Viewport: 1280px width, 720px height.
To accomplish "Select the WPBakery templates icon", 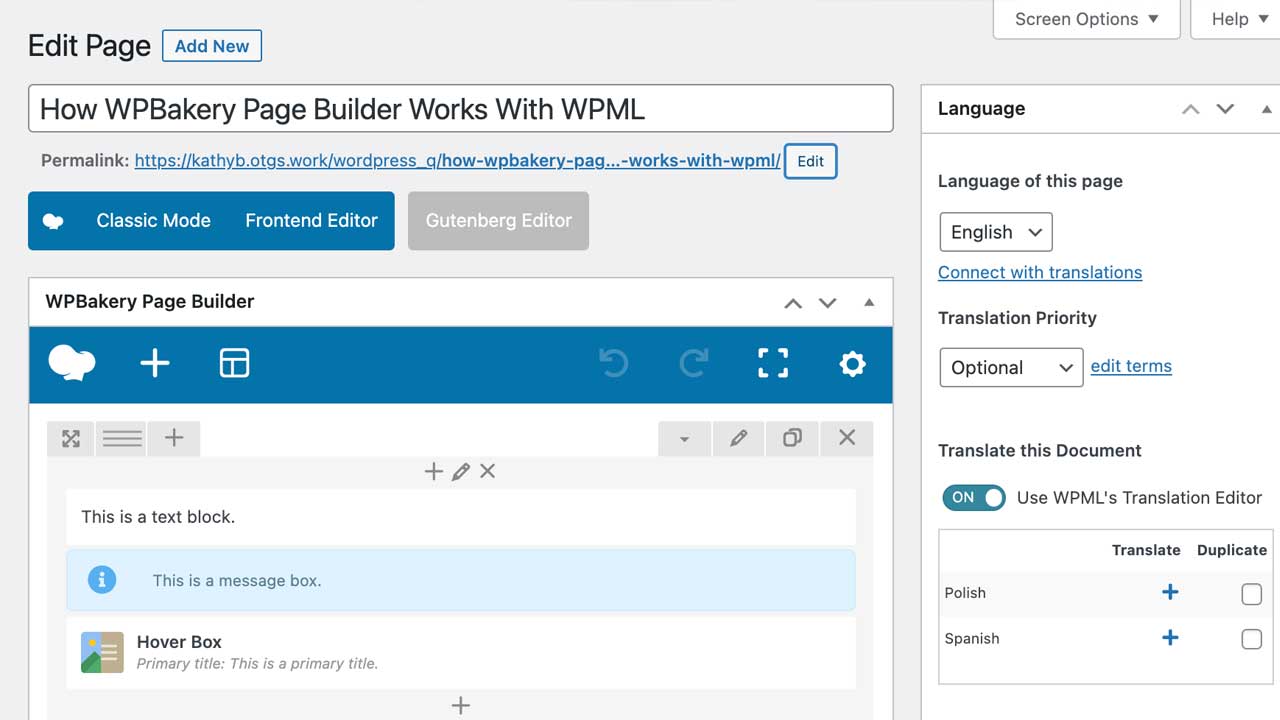I will click(234, 364).
